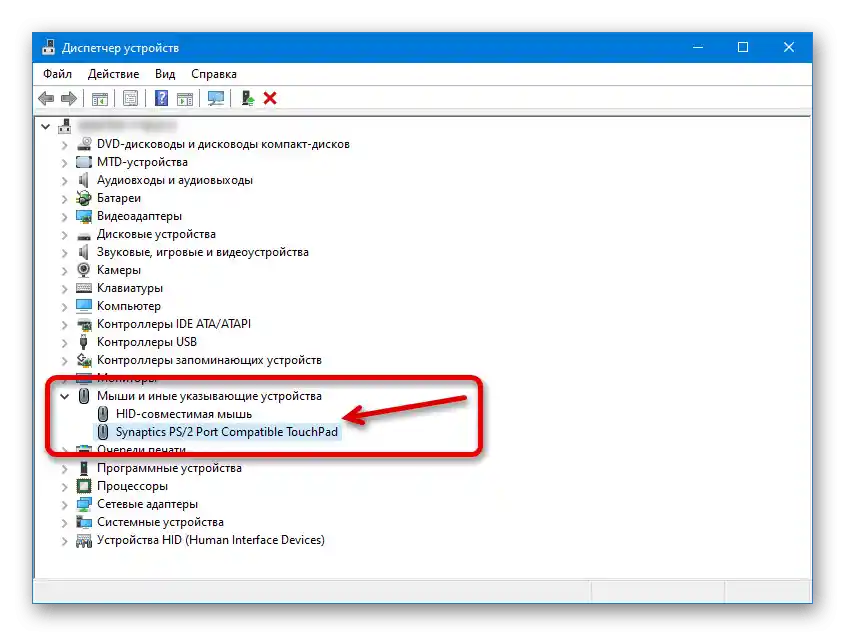Maximize the Диспетчер устройств window
The width and height of the screenshot is (845, 636).
coord(743,47)
